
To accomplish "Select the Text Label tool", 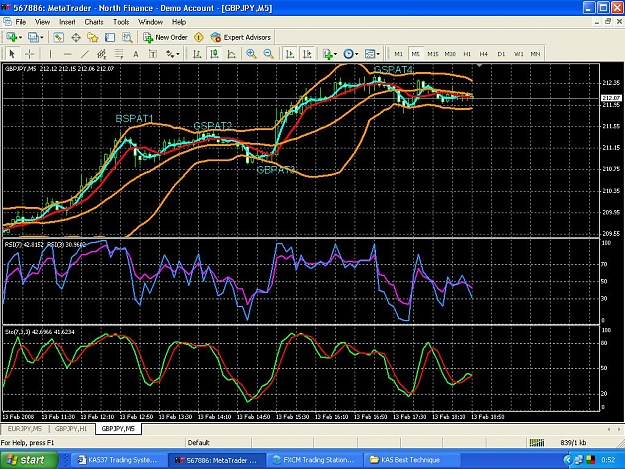I will click(153, 54).
